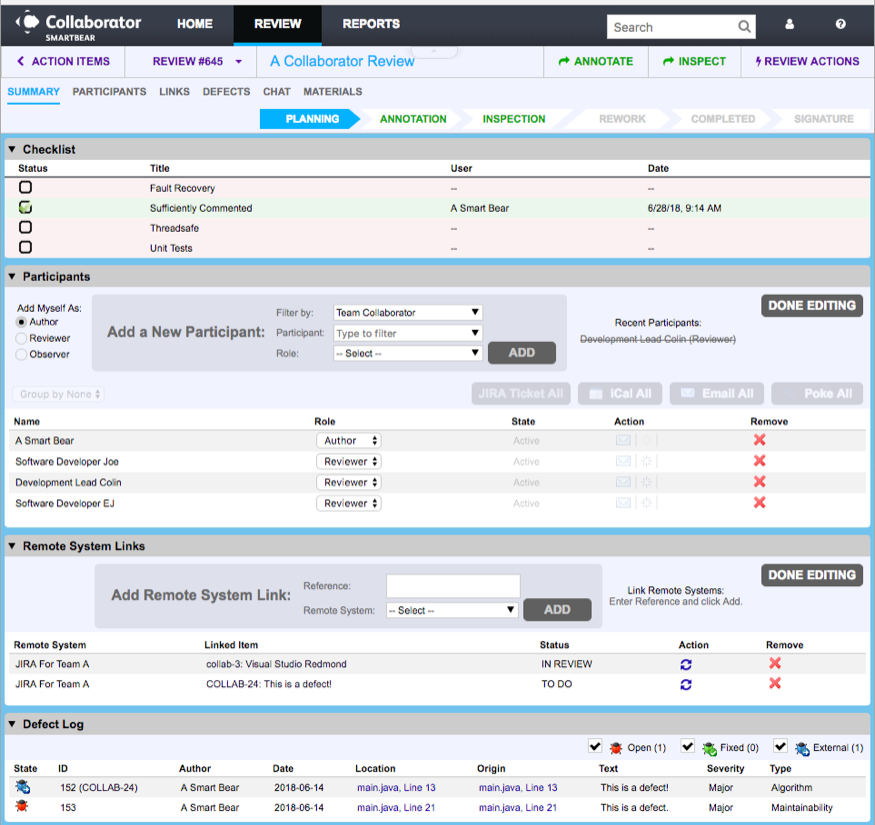Remove Software Developer EJ from participants
The height and width of the screenshot is (825, 875).
point(759,503)
